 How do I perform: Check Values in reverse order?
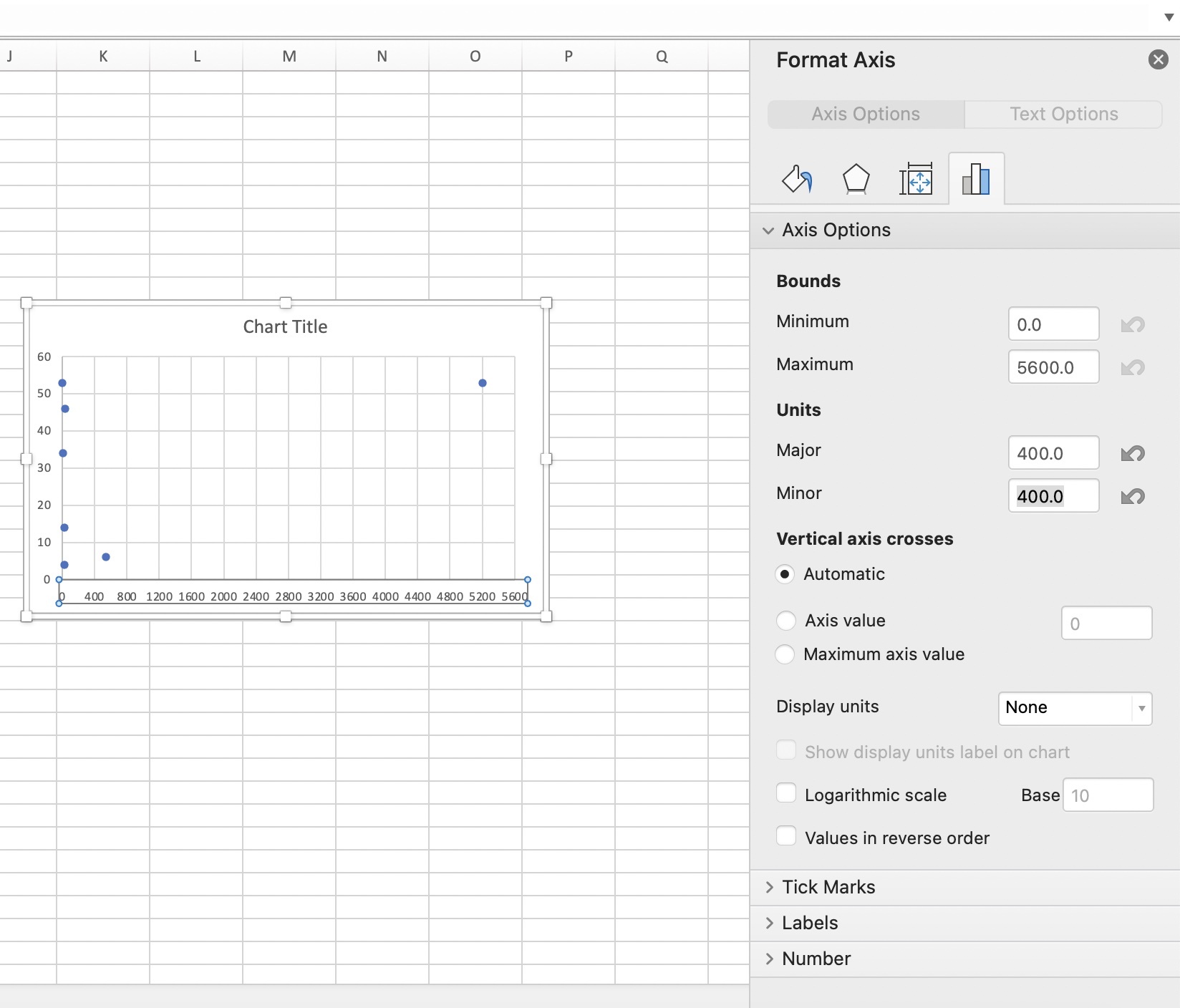pyautogui.click(x=786, y=837)
